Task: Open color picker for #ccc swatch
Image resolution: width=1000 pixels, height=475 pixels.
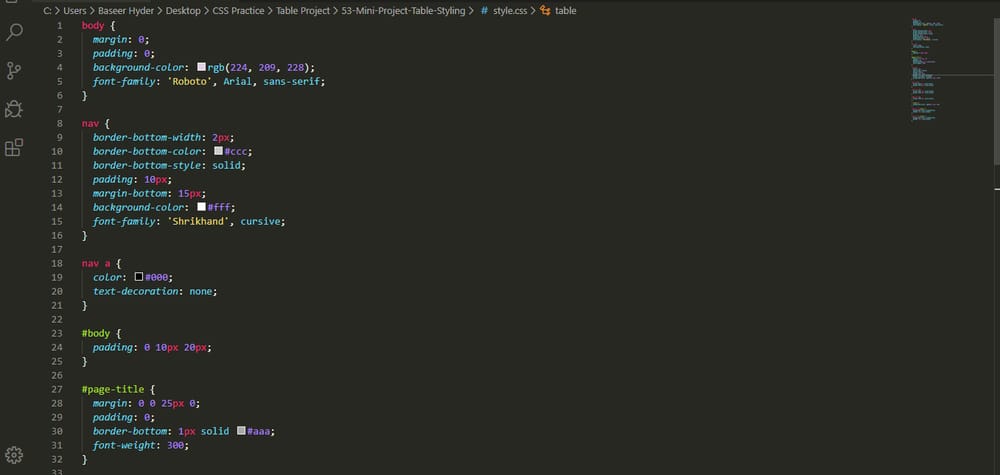Action: coord(218,151)
